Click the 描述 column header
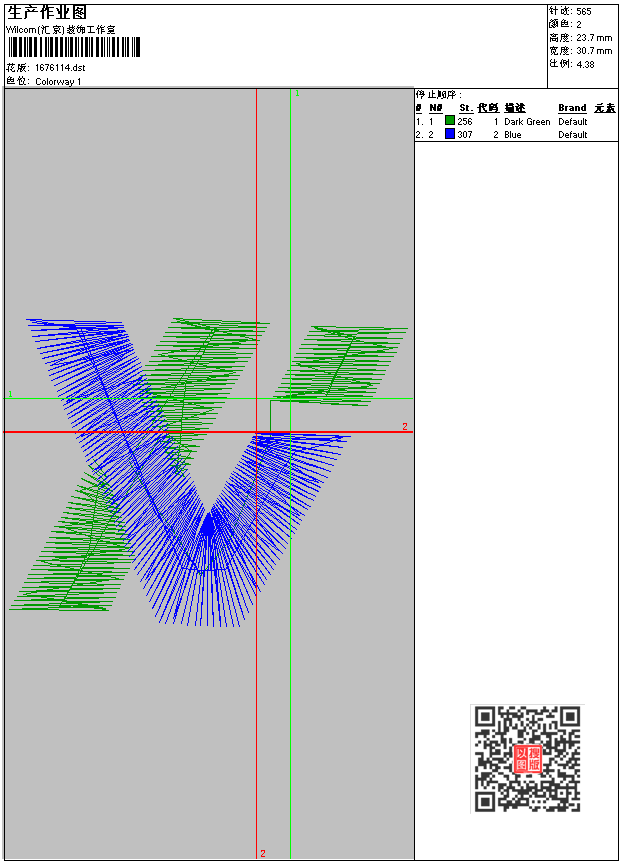Viewport: 620px width, 861px height. 515,108
